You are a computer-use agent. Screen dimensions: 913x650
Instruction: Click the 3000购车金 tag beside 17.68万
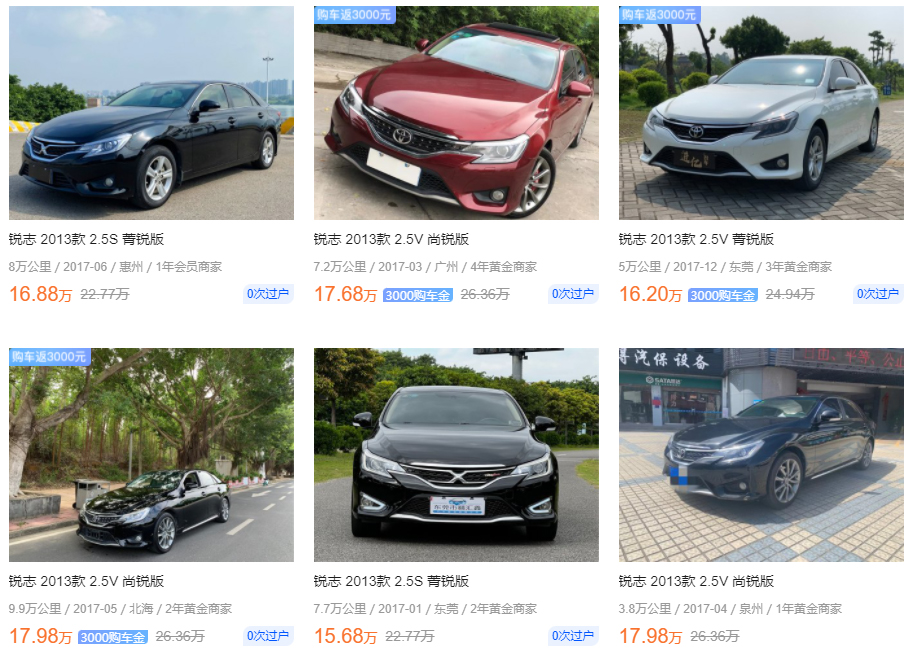tap(417, 295)
